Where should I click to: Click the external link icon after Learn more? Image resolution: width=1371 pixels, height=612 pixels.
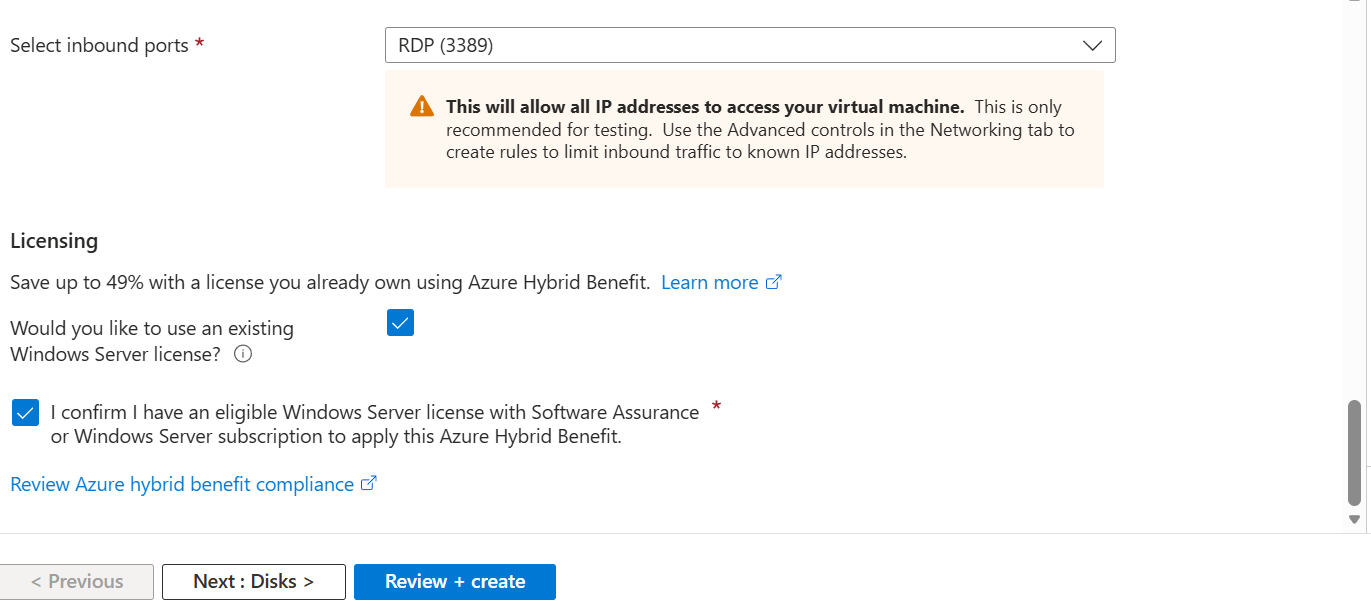coord(773,282)
